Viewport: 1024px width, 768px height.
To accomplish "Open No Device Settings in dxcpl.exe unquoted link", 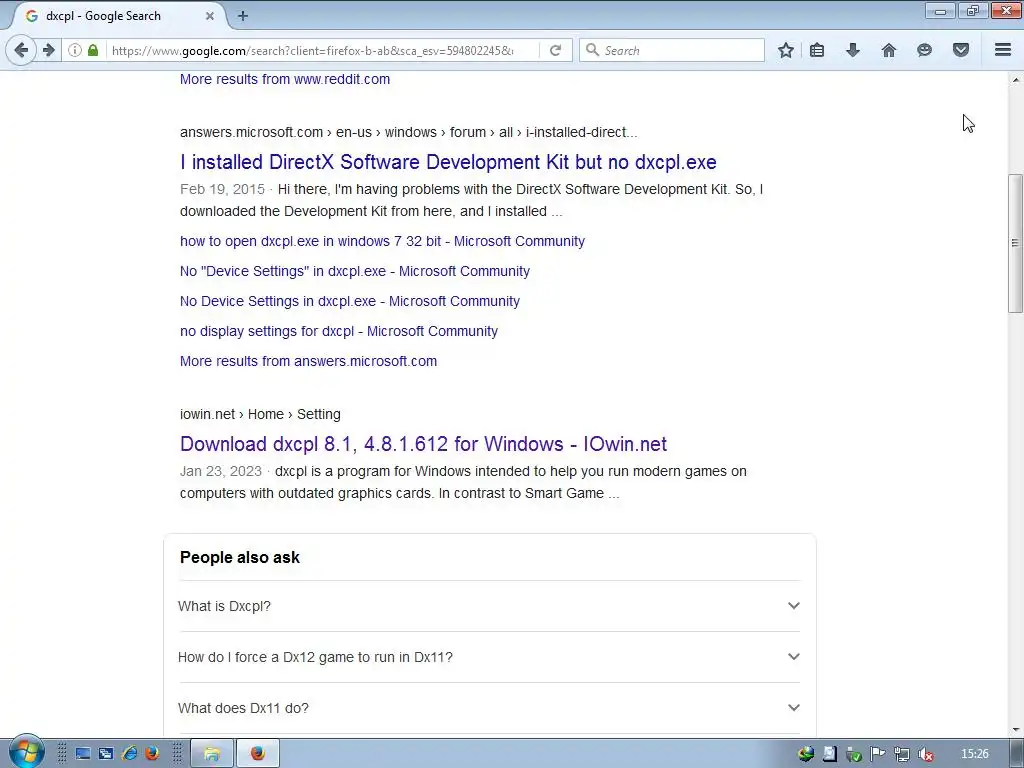I will click(x=349, y=301).
